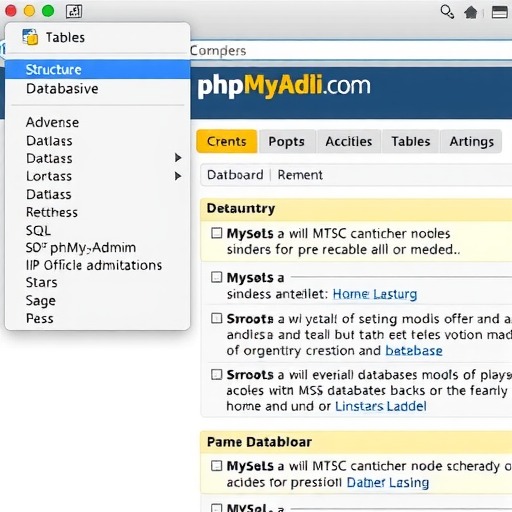The width and height of the screenshot is (512, 512).
Task: Switch to the Popts tab
Action: click(287, 141)
